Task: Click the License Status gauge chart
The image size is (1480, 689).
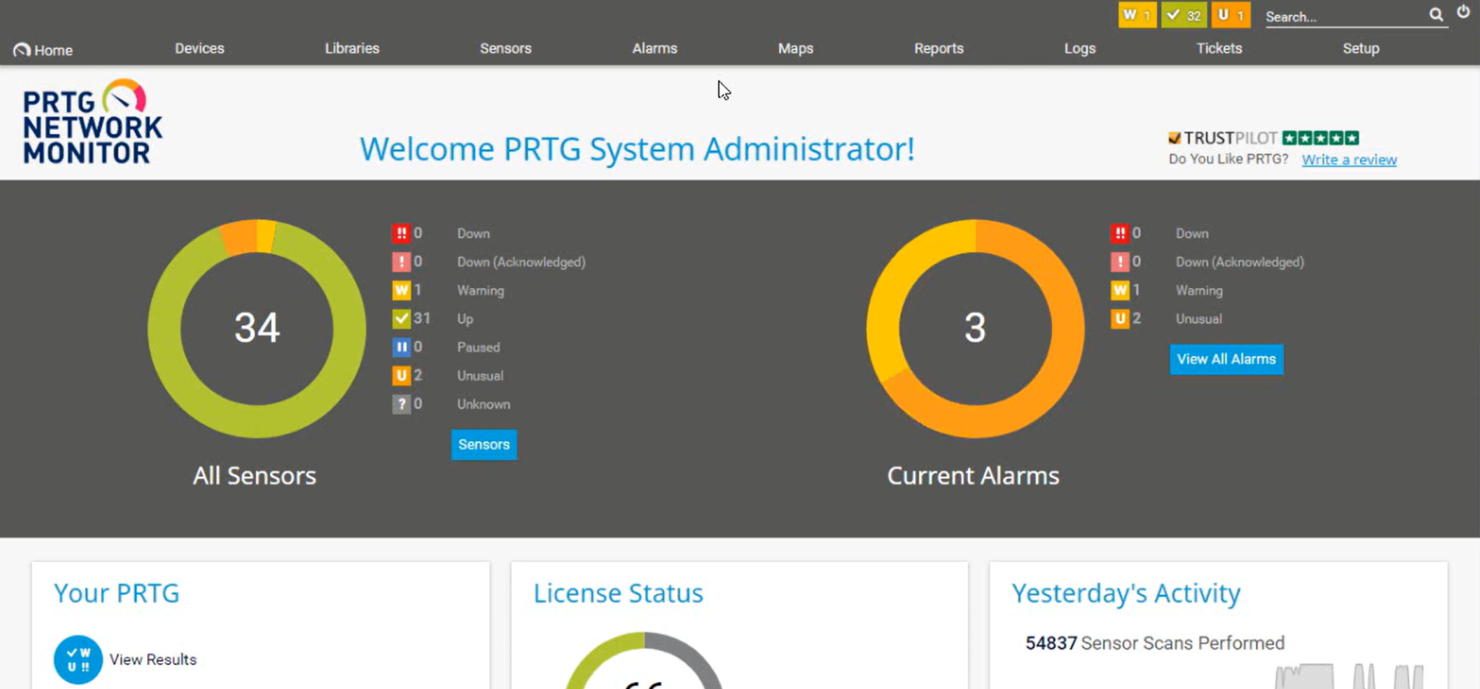Action: pyautogui.click(x=644, y=661)
